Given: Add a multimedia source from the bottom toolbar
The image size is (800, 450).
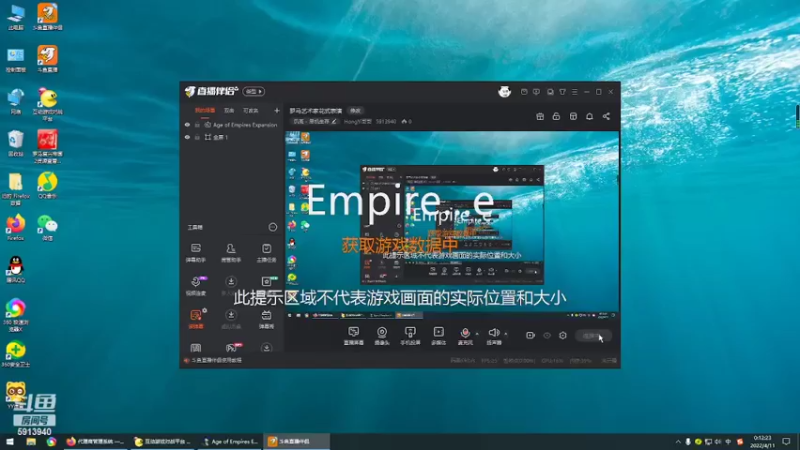Looking at the screenshot, I should click(438, 336).
